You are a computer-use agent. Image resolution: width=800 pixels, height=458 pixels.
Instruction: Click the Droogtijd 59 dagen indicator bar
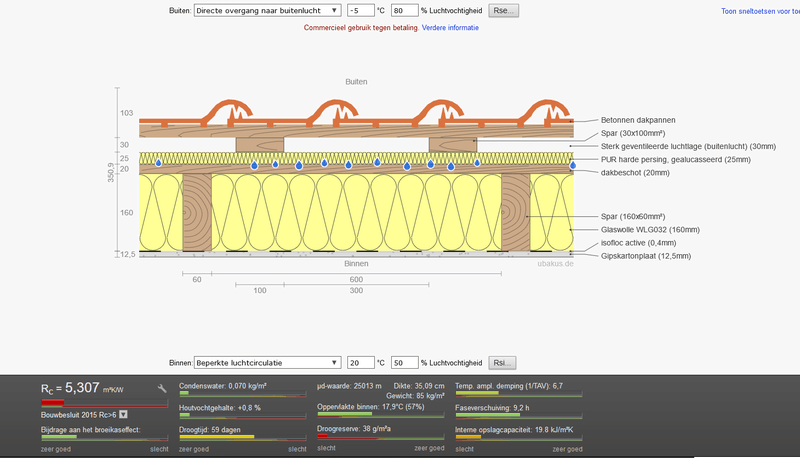point(242,437)
